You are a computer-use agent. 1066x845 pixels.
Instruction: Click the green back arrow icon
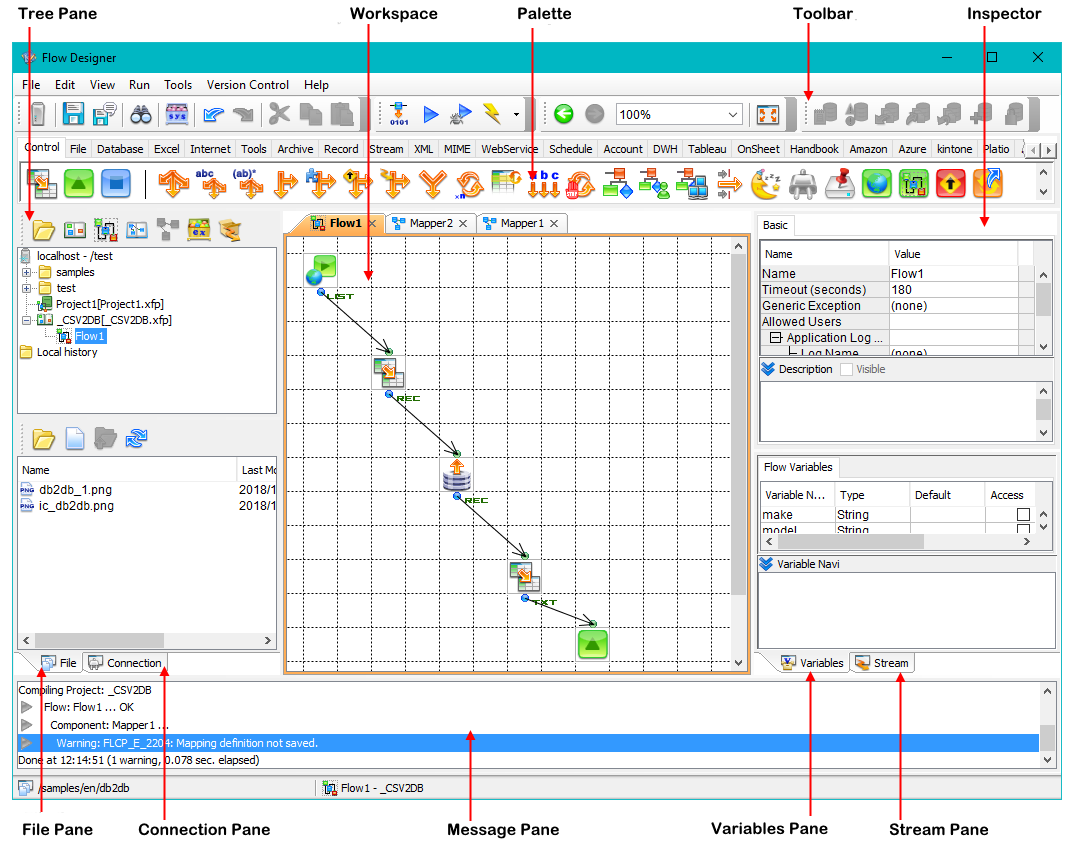pos(563,115)
